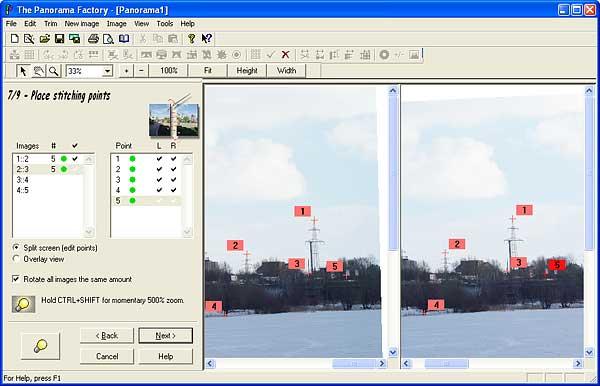This screenshot has height=386, width=600.
Task: Select the arrow pointer tool
Action: click(x=23, y=71)
